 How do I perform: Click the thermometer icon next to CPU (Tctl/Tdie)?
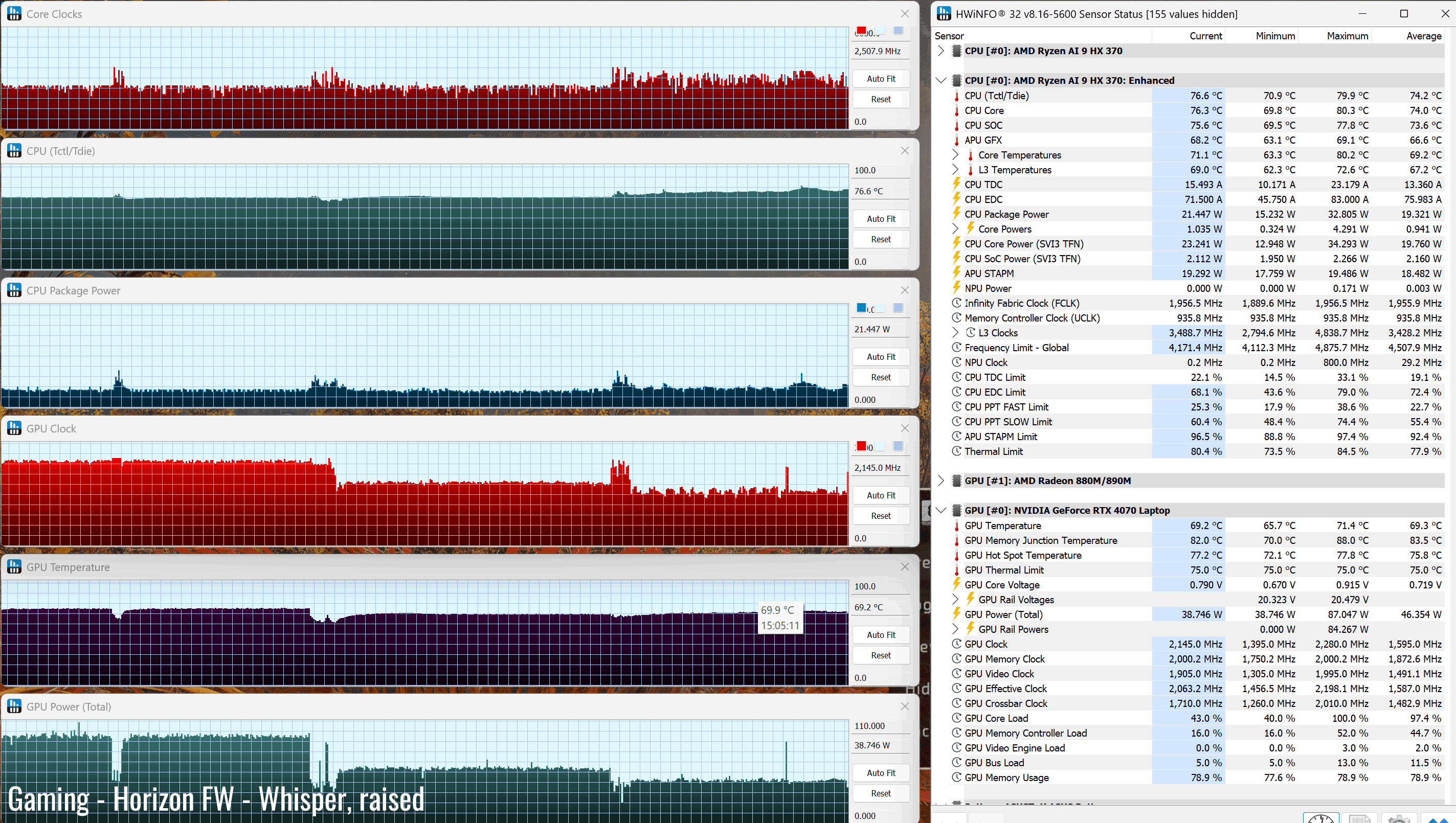coord(957,96)
